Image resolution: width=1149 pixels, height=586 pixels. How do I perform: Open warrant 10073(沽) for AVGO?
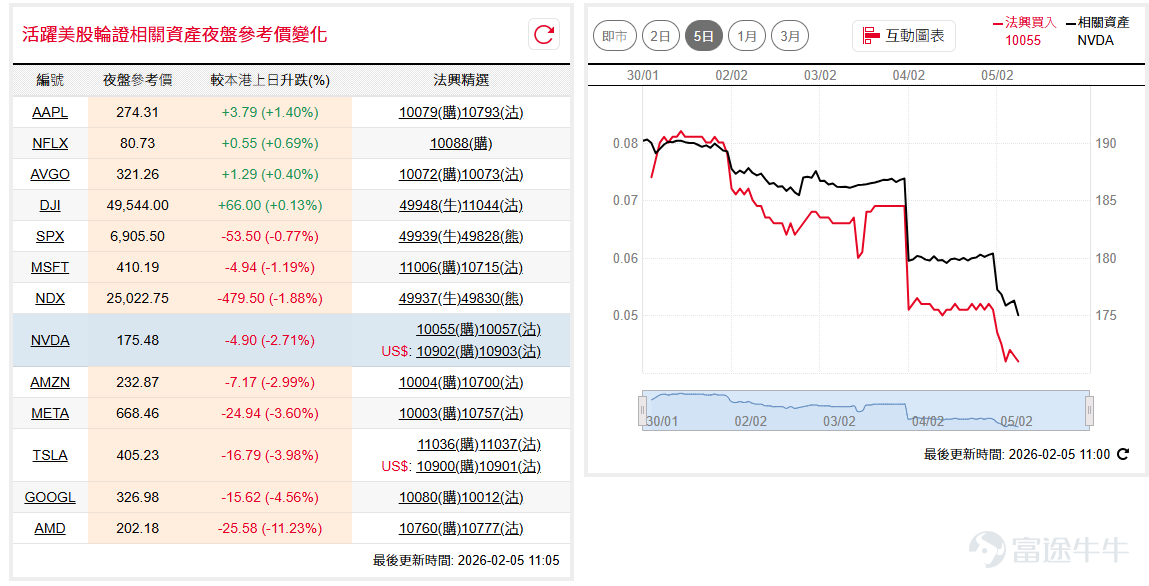point(492,174)
